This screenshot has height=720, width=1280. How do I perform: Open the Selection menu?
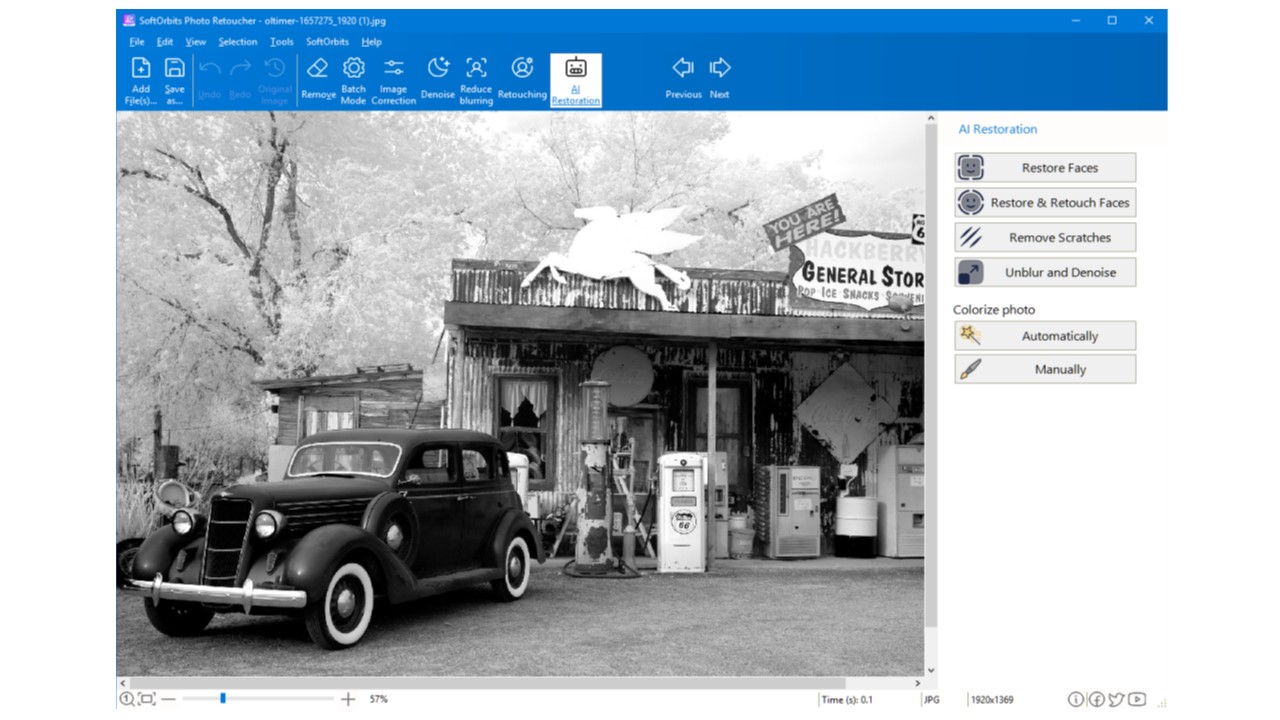point(238,42)
